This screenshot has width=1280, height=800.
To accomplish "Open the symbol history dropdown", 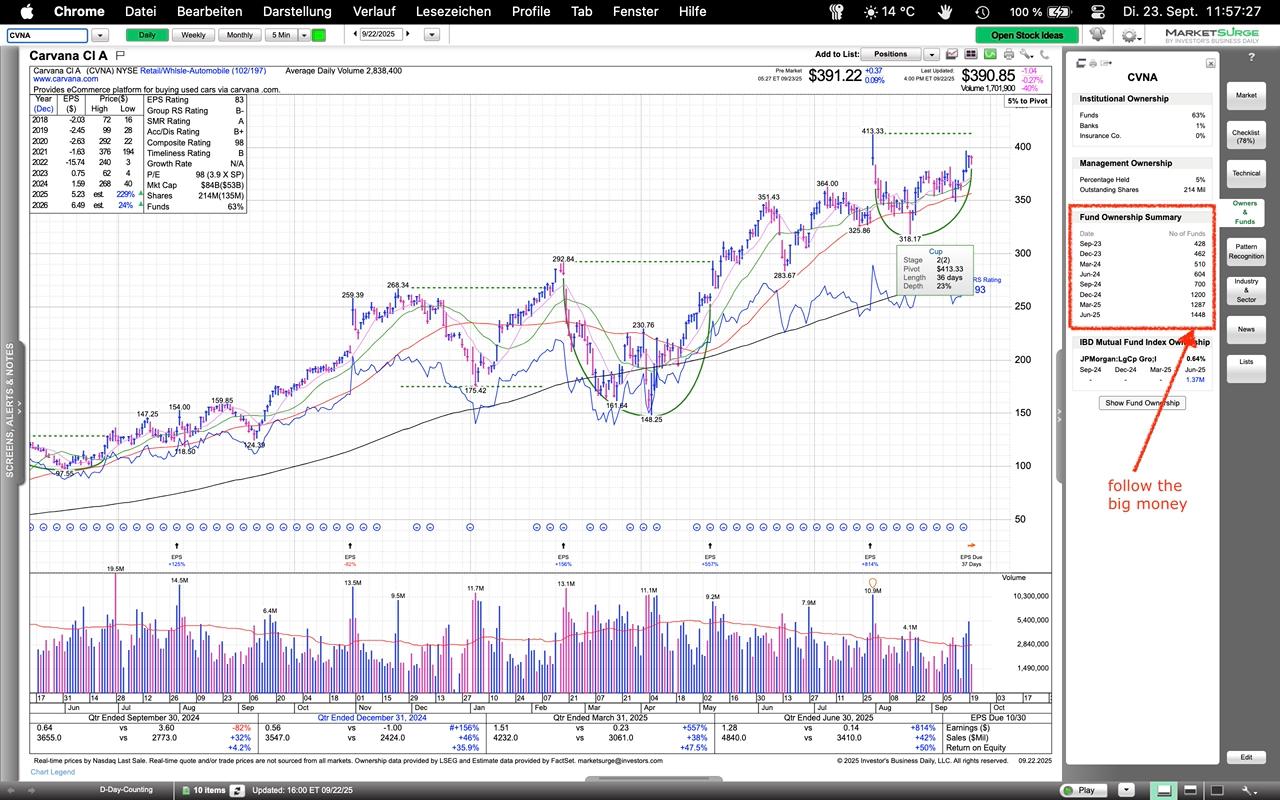I will [99, 35].
